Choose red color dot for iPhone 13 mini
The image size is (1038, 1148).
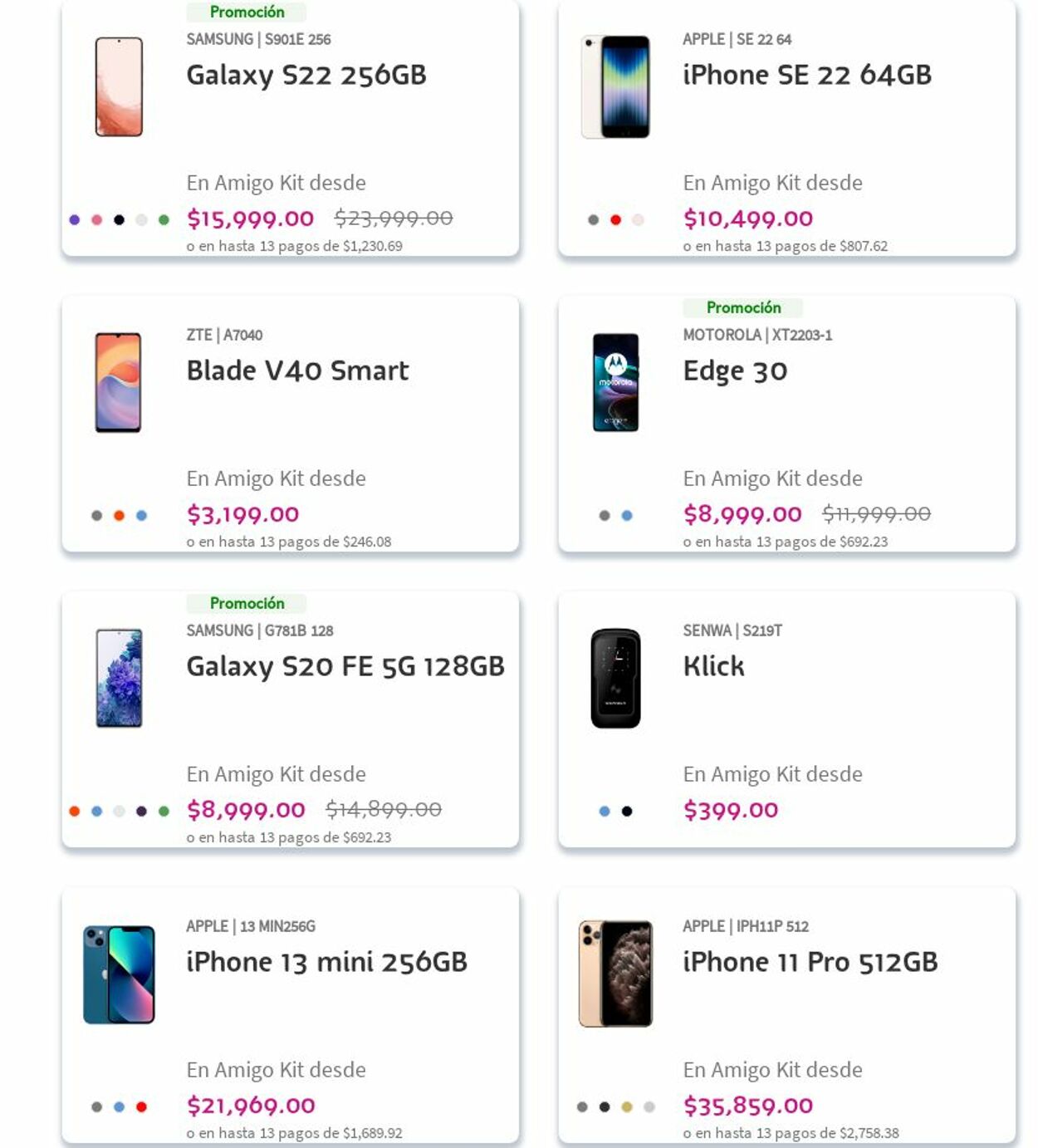(141, 1107)
